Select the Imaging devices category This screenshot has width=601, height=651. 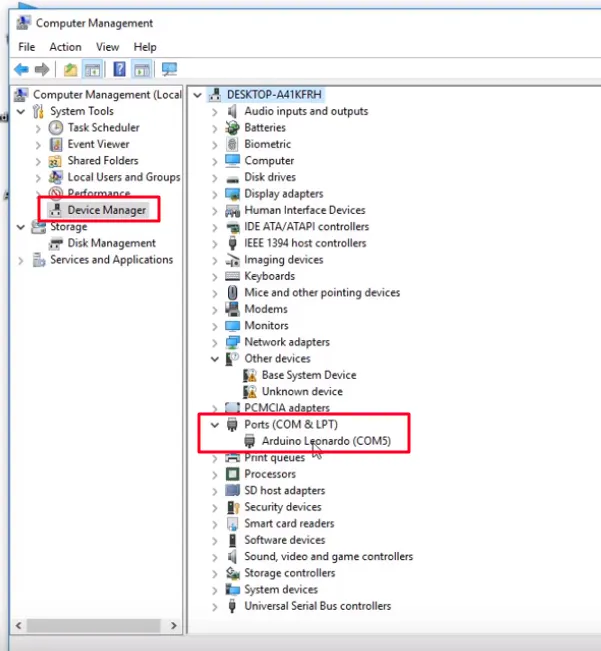pyautogui.click(x=284, y=260)
